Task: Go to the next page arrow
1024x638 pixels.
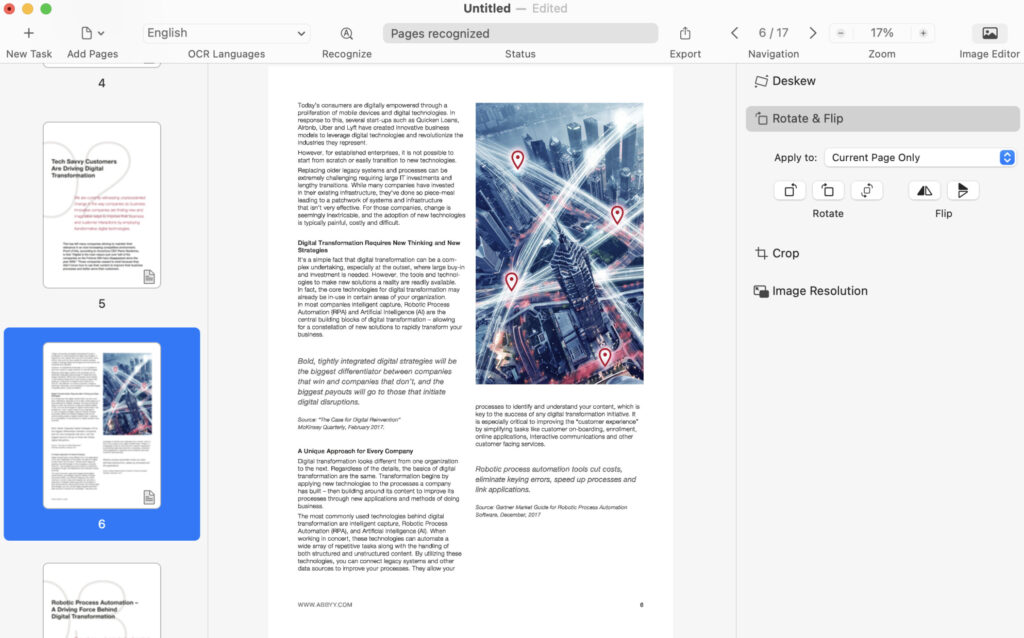Action: tap(812, 33)
